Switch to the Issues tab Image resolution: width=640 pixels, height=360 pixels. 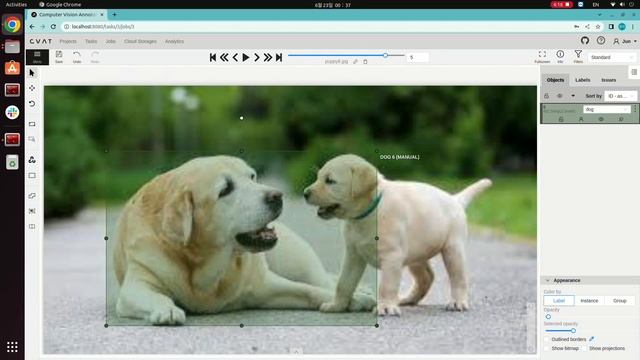coord(608,80)
